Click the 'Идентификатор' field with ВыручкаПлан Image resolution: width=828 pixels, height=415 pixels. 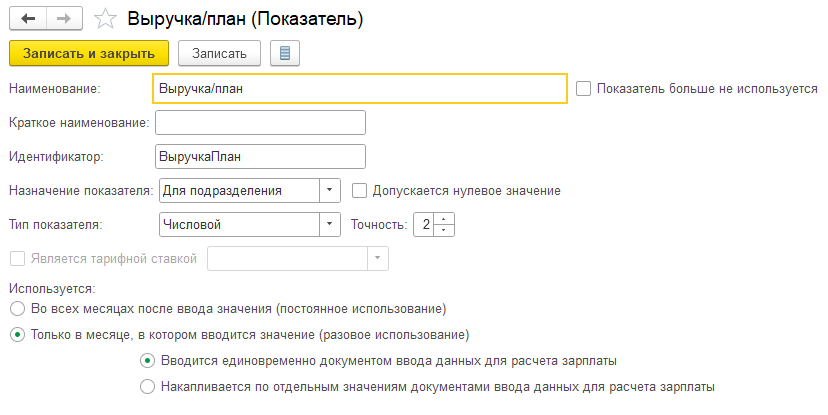(x=260, y=156)
